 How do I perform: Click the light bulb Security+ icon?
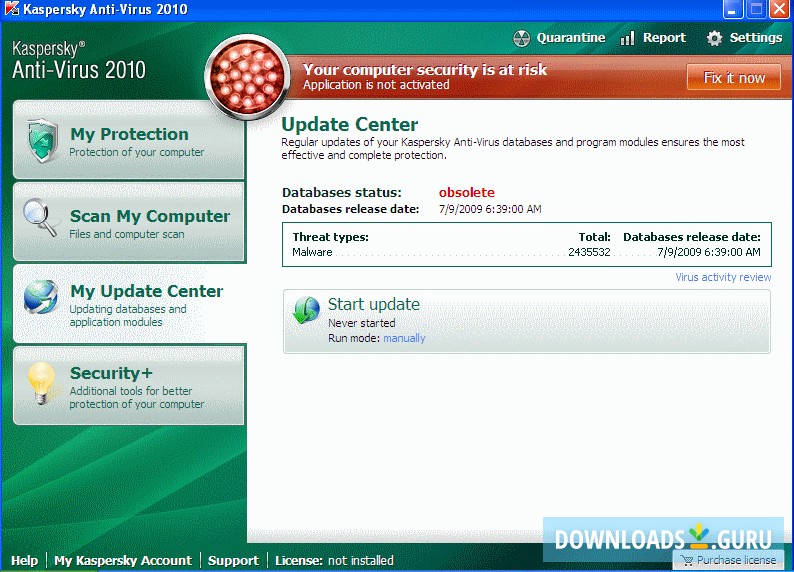pos(41,384)
